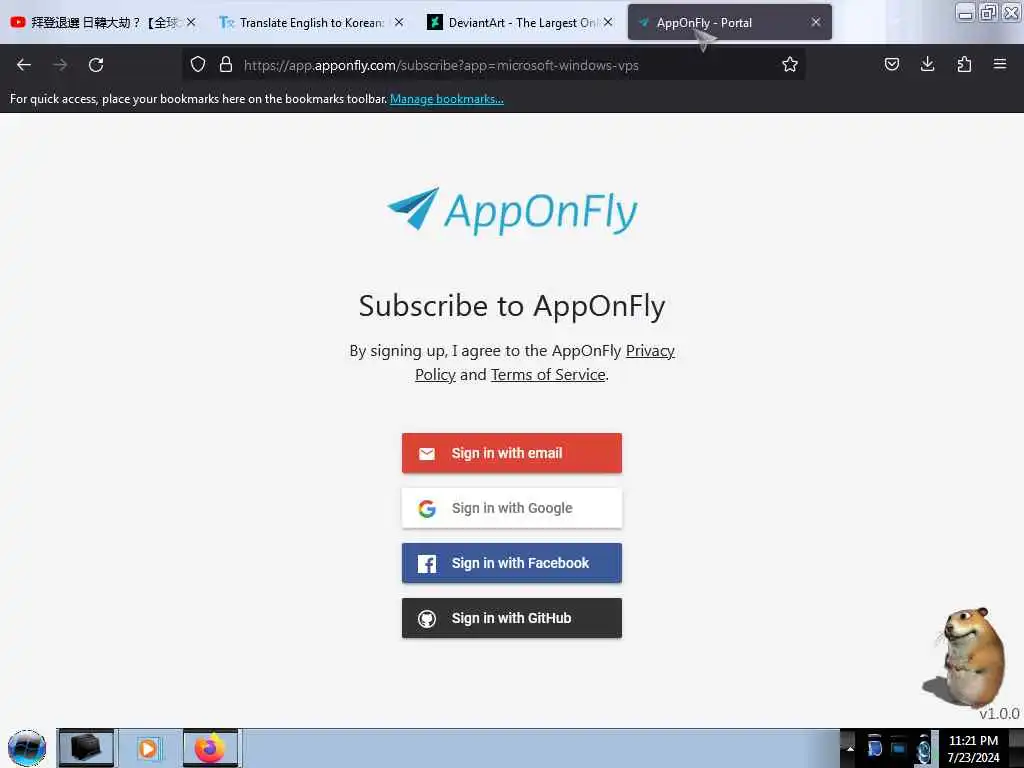Open the downloads panel icon
The image size is (1024, 768).
[x=927, y=64]
